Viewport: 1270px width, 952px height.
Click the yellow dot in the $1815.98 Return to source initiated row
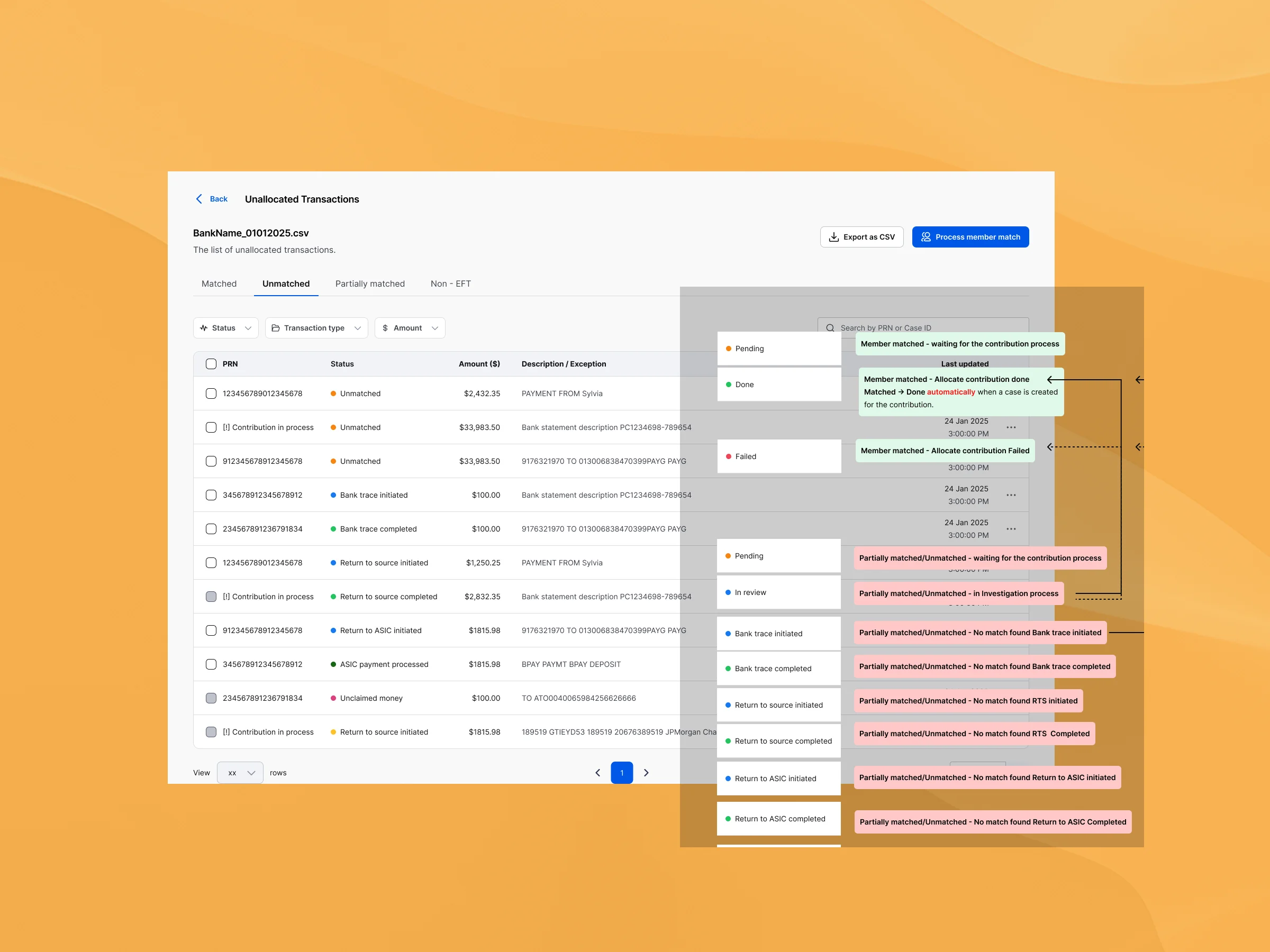point(333,732)
